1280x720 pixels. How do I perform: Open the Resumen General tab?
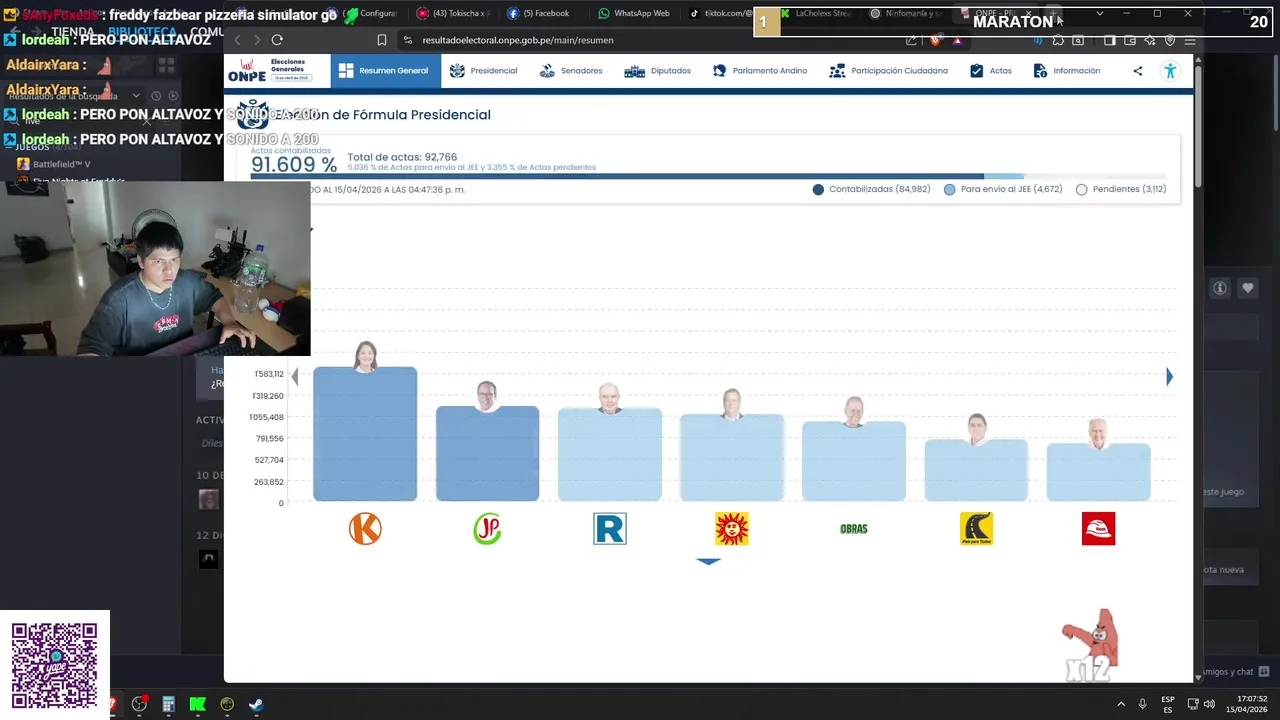tap(384, 71)
